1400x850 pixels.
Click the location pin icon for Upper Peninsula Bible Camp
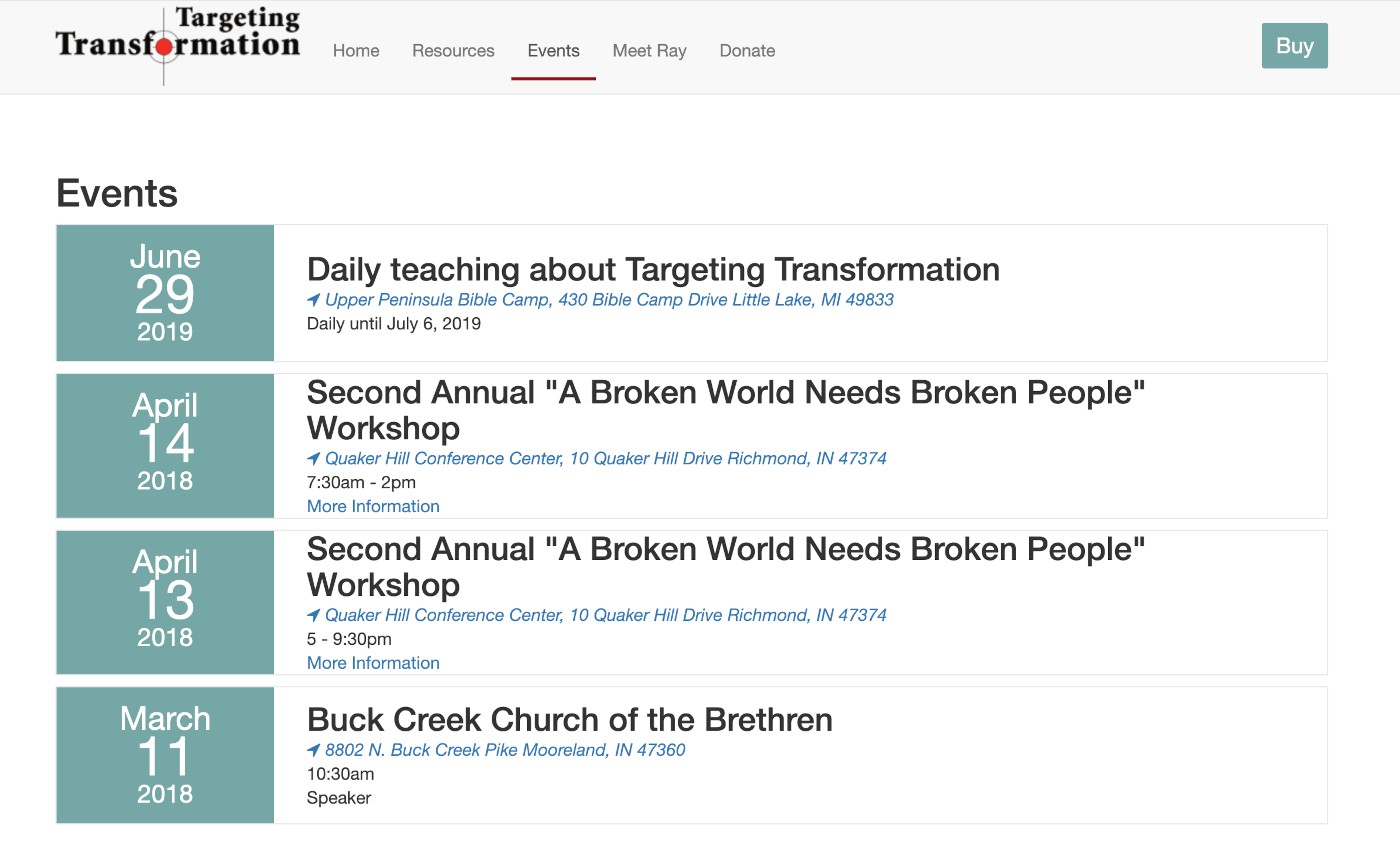click(x=313, y=299)
